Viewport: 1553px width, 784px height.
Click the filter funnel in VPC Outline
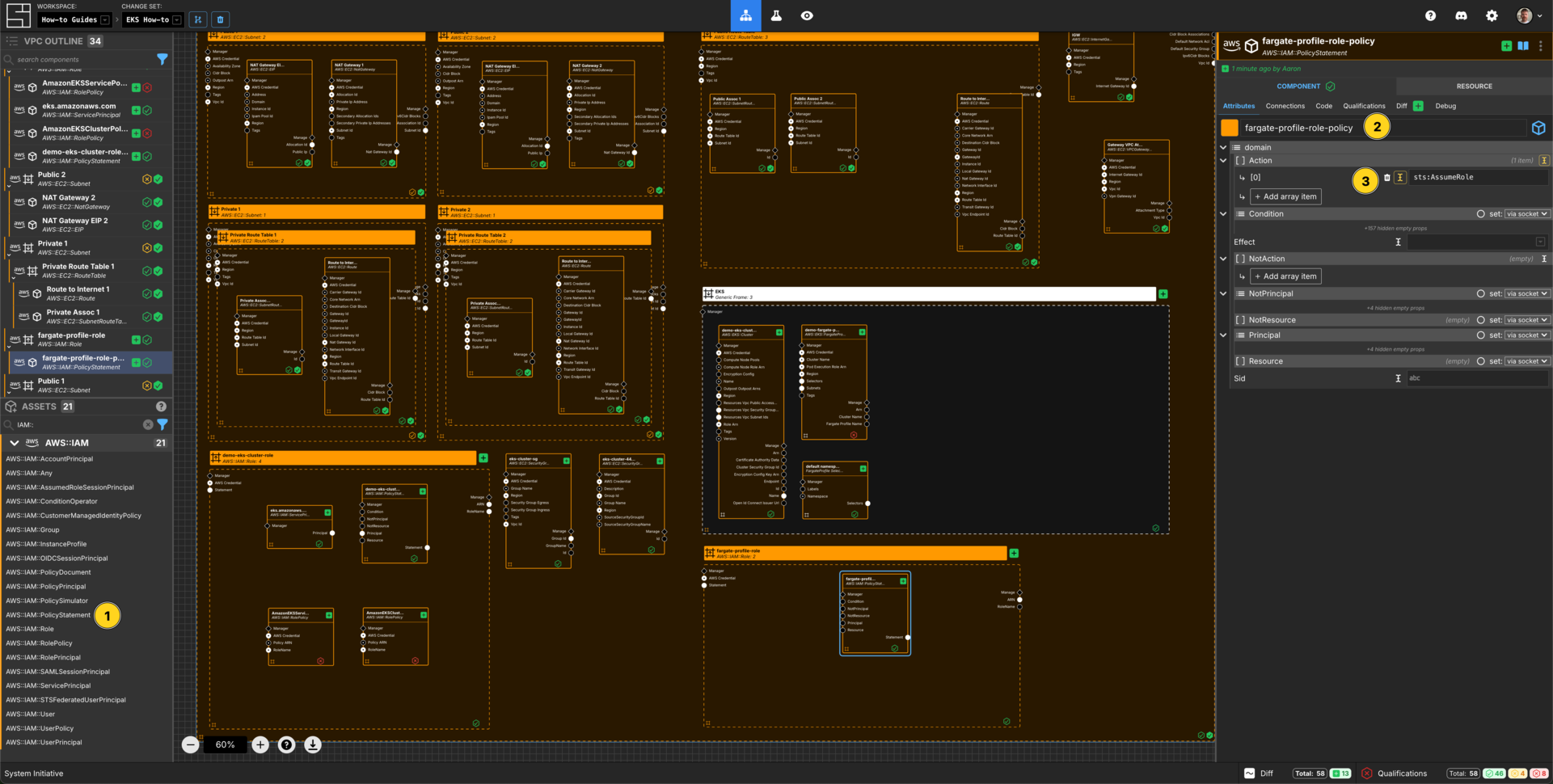coord(162,59)
